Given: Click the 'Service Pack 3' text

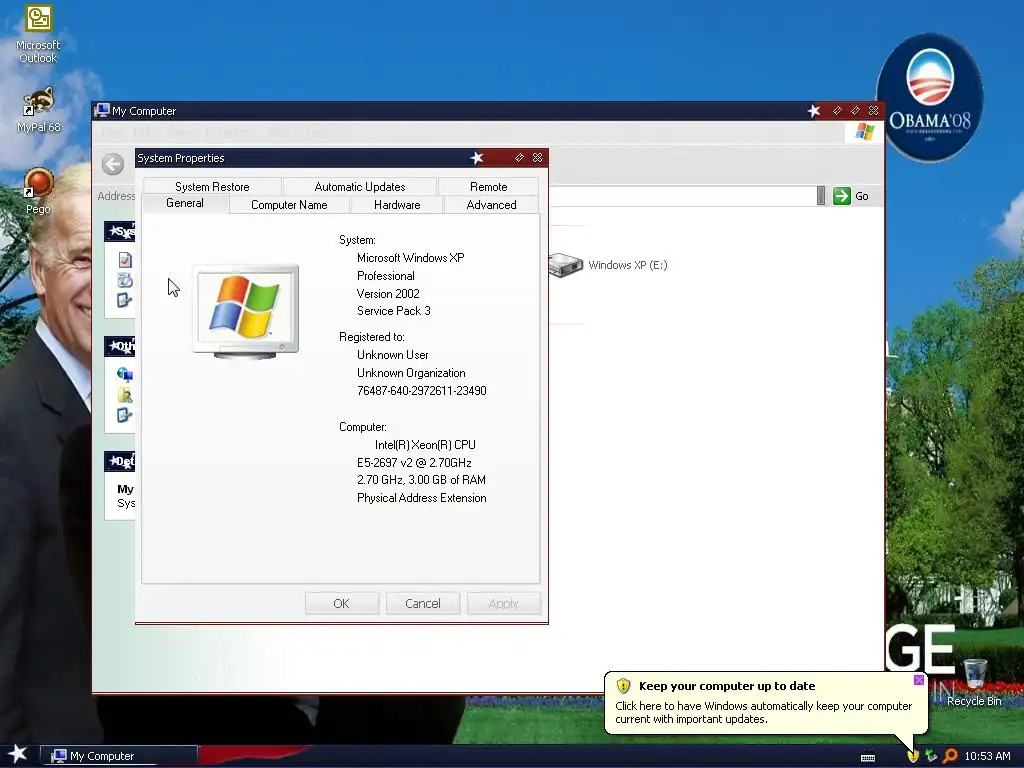Looking at the screenshot, I should coord(394,311).
